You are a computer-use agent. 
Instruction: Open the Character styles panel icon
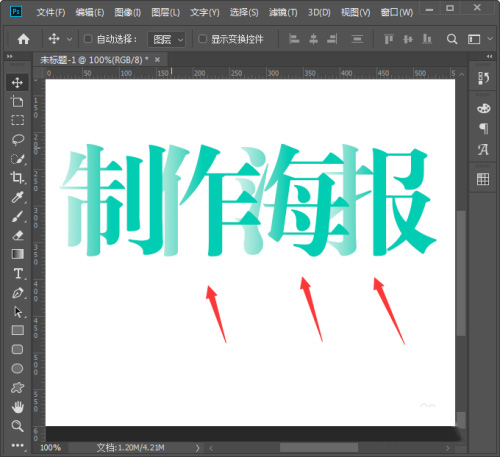click(483, 150)
